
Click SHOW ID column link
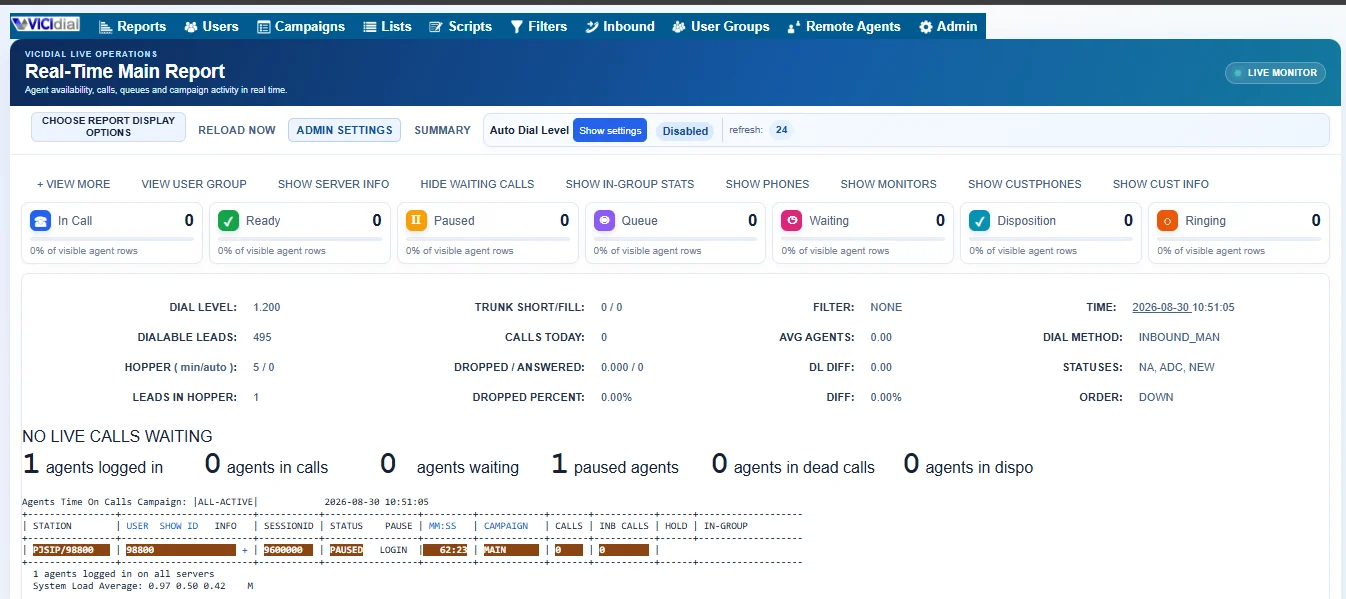click(179, 525)
